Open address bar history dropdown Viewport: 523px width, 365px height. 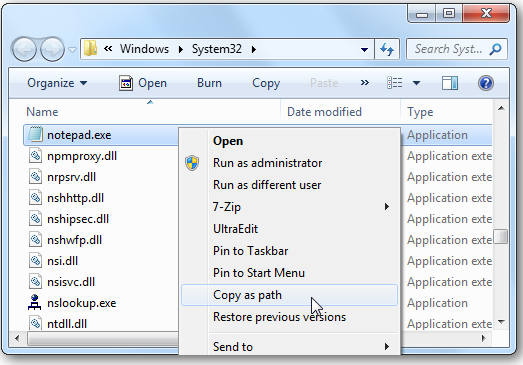tap(364, 50)
